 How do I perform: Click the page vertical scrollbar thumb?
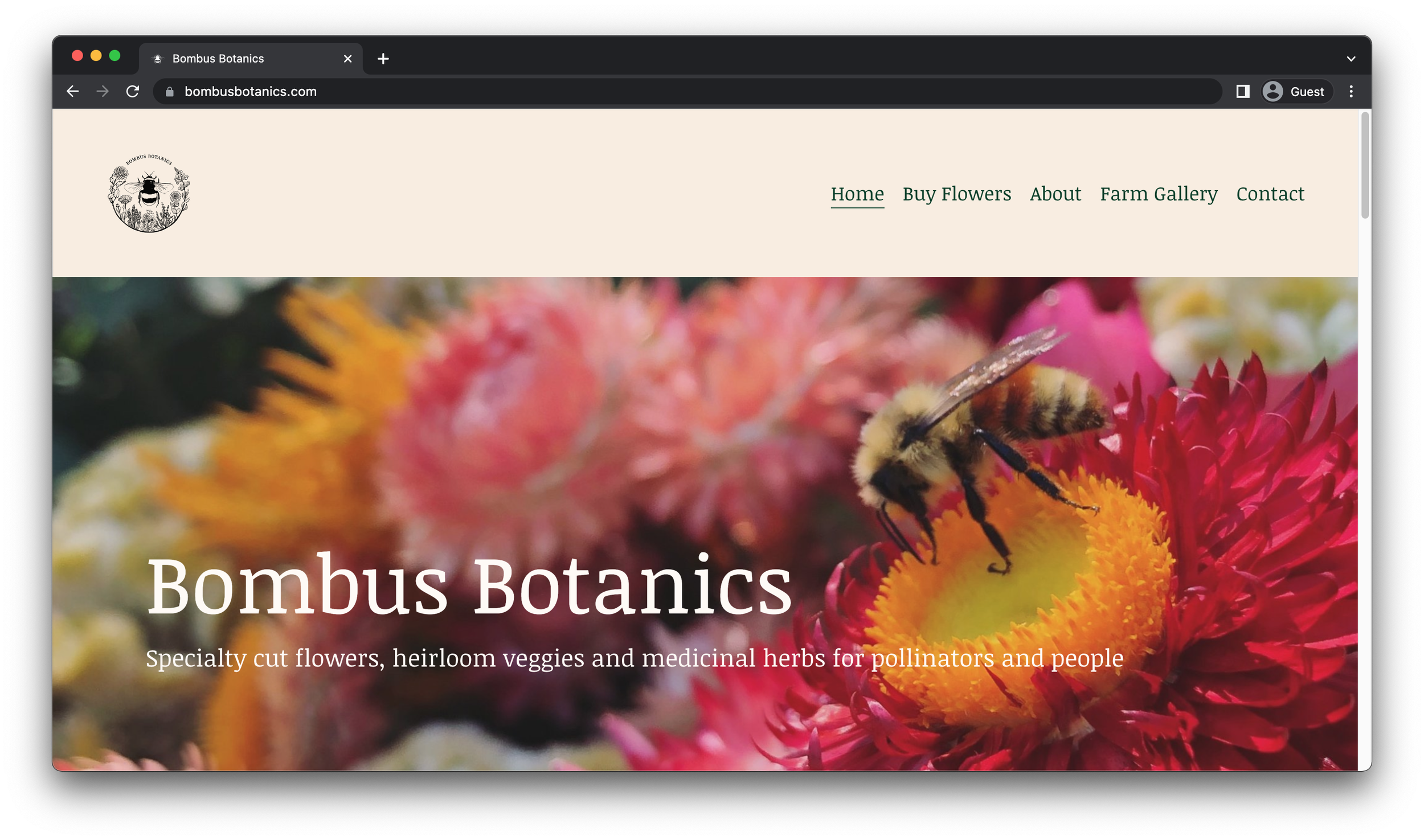pos(1364,165)
